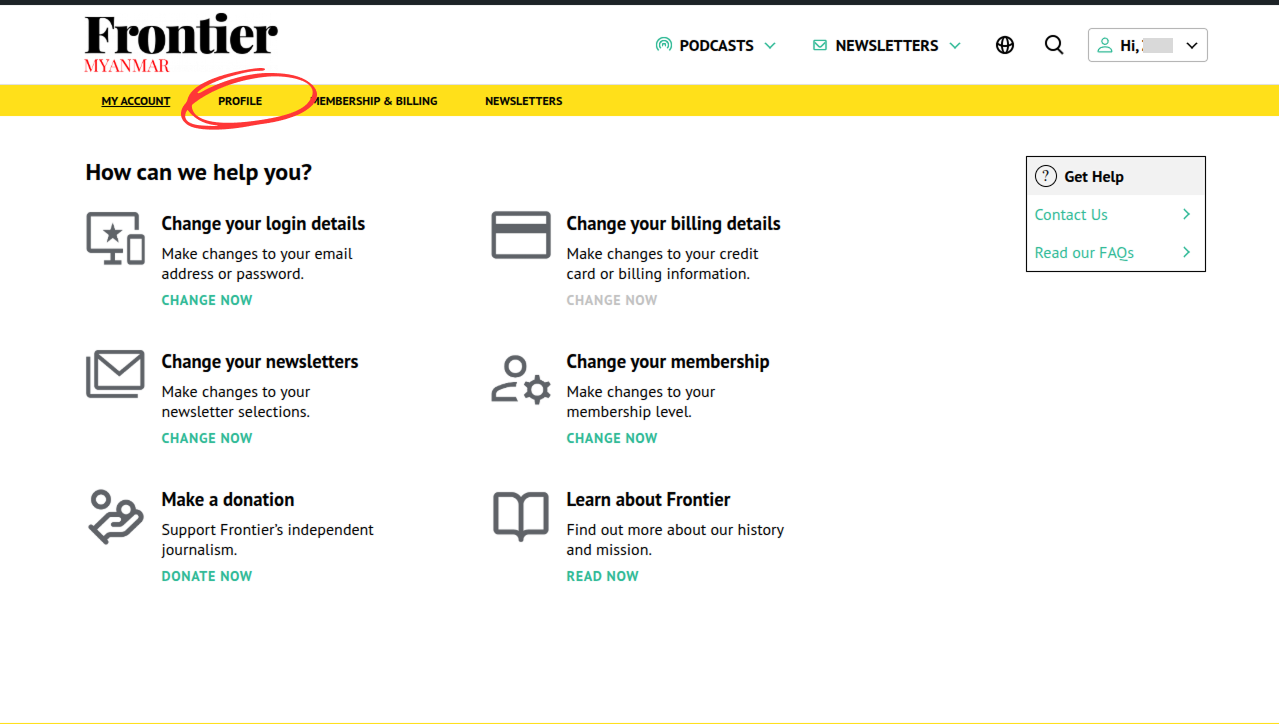
Task: Expand the Podcasts dropdown menu
Action: coord(716,45)
